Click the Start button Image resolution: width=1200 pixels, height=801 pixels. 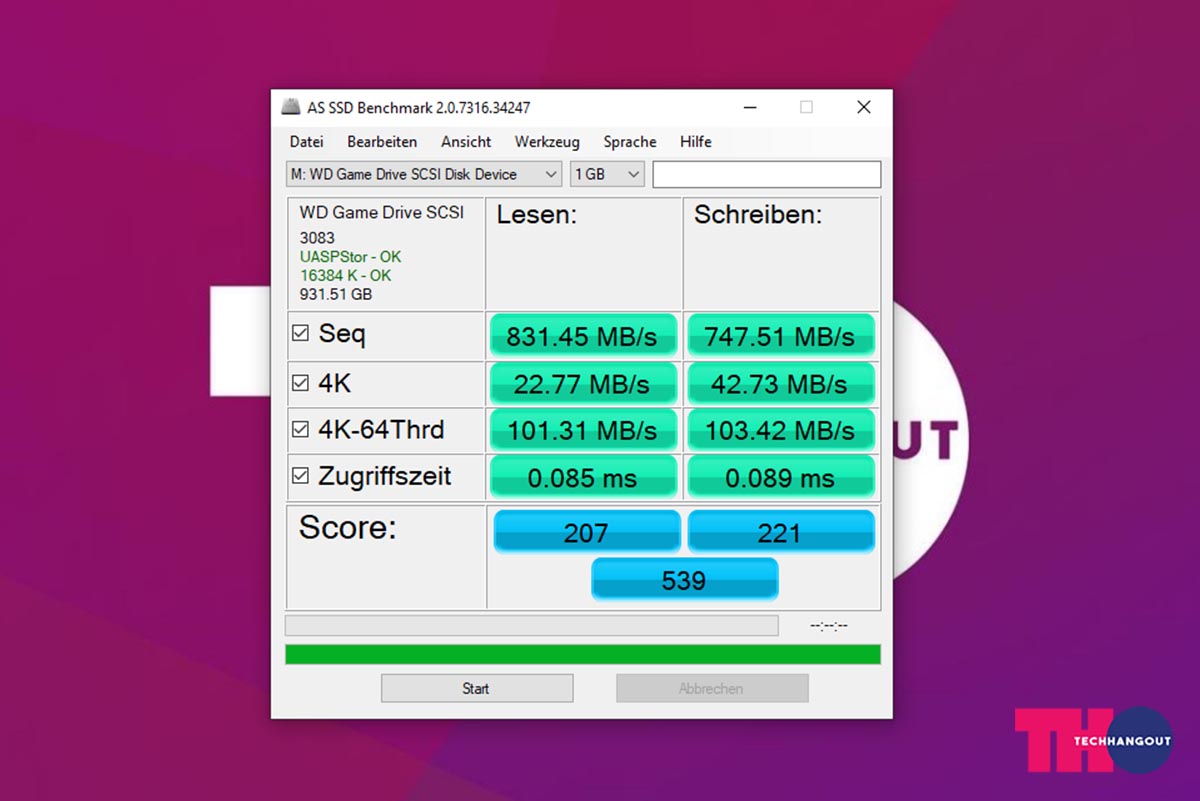(x=477, y=688)
